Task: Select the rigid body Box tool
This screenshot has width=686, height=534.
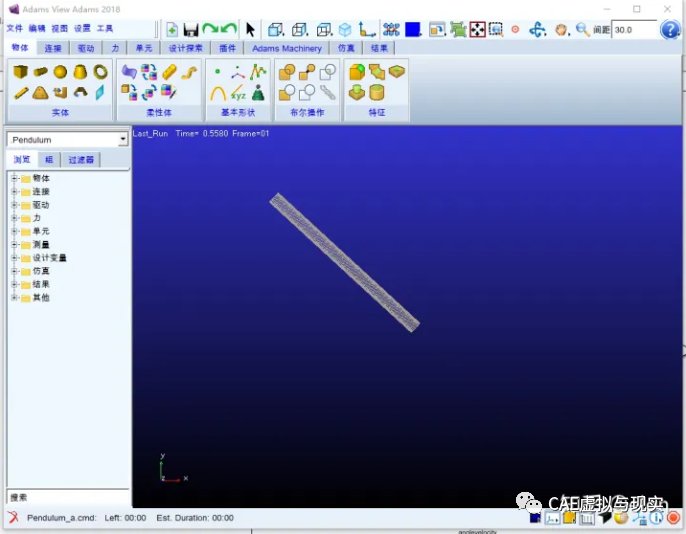Action: coord(20,71)
